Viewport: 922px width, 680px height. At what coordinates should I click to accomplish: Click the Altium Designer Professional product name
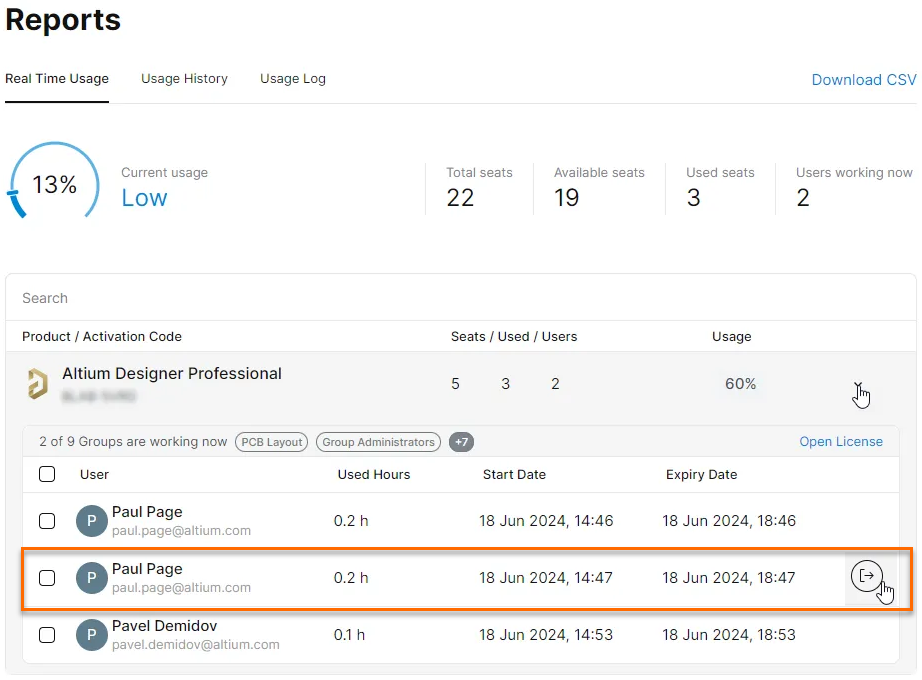point(172,374)
